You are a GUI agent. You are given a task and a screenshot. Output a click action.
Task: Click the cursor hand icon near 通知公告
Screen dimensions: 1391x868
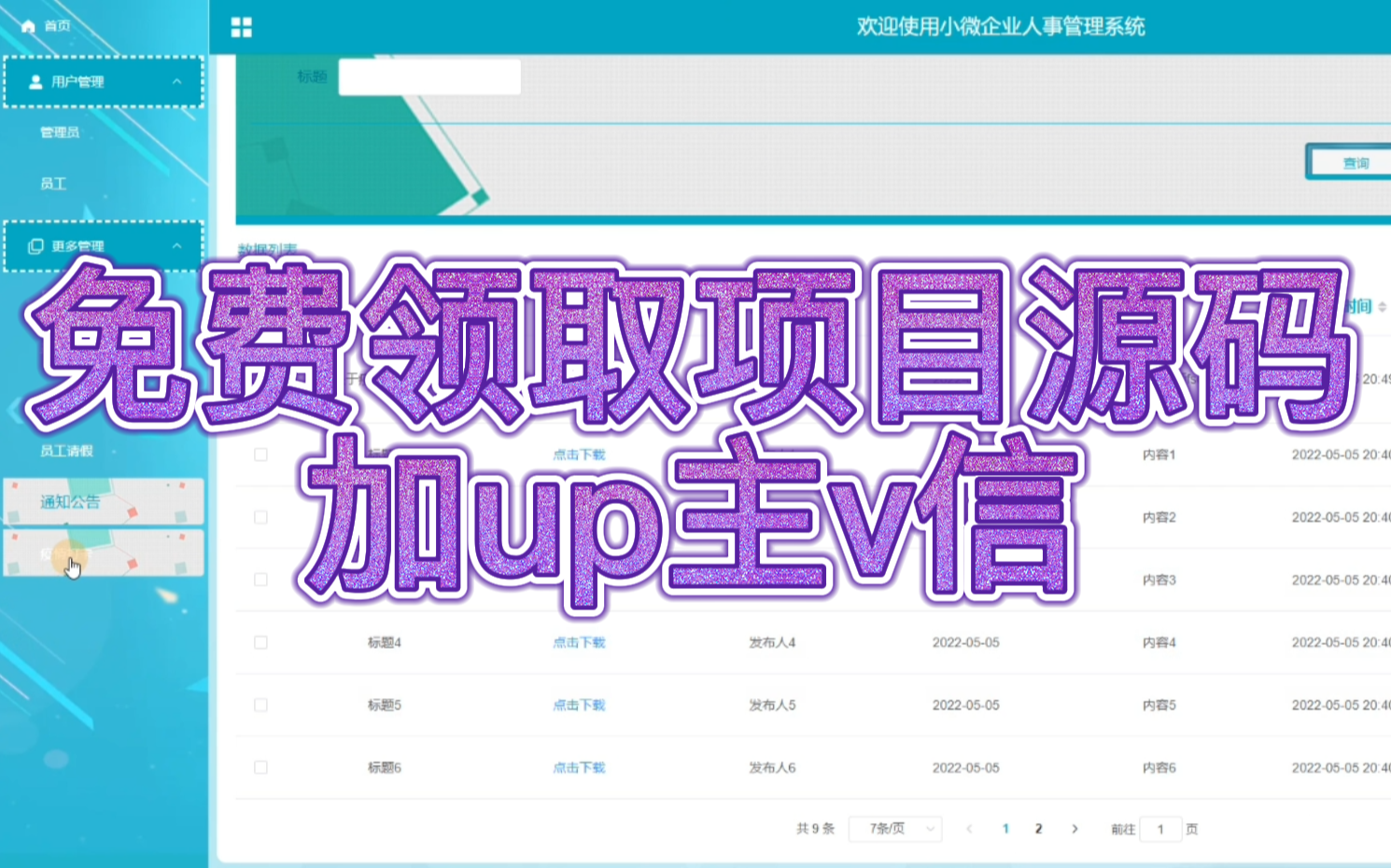point(73,565)
